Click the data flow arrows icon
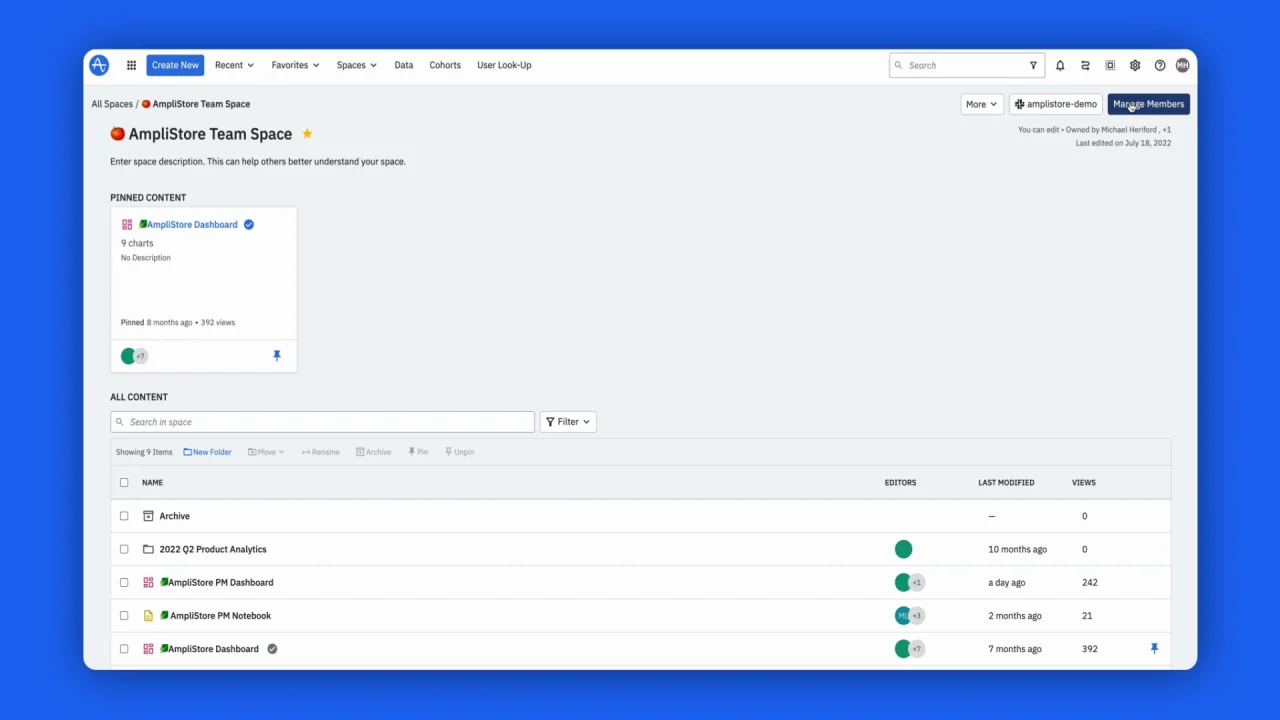Screen dimensions: 1280x720 point(1085,65)
